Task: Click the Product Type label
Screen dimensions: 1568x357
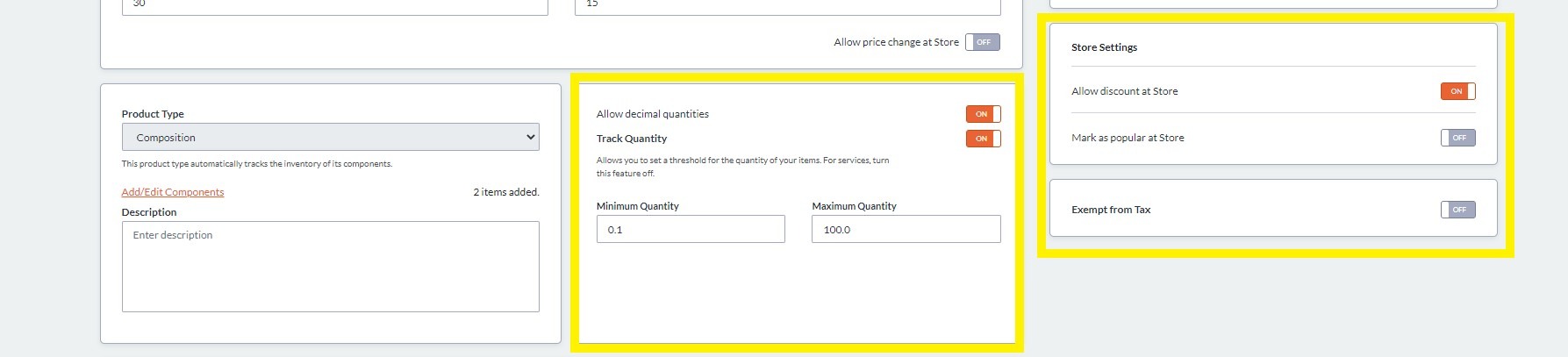Action: point(153,114)
